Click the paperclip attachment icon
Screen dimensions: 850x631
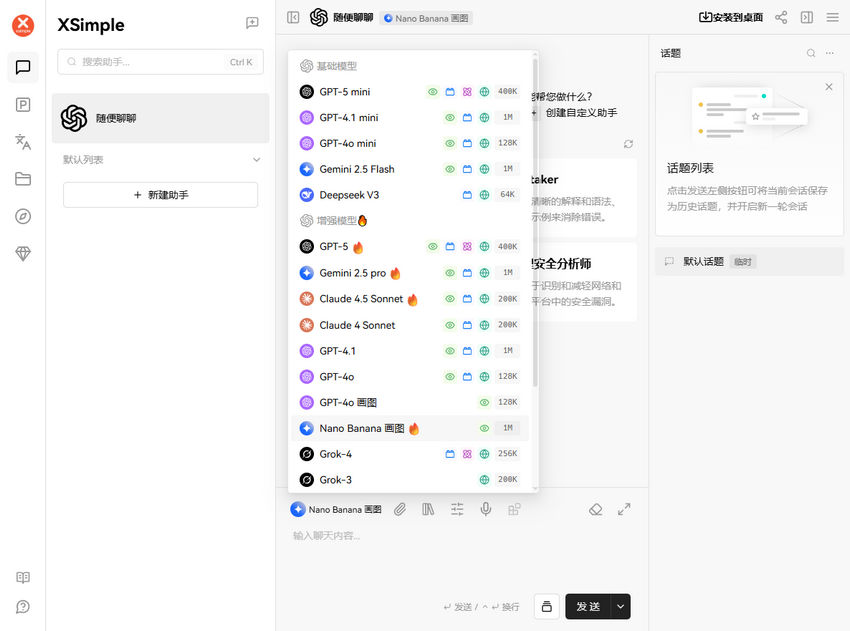coord(400,509)
